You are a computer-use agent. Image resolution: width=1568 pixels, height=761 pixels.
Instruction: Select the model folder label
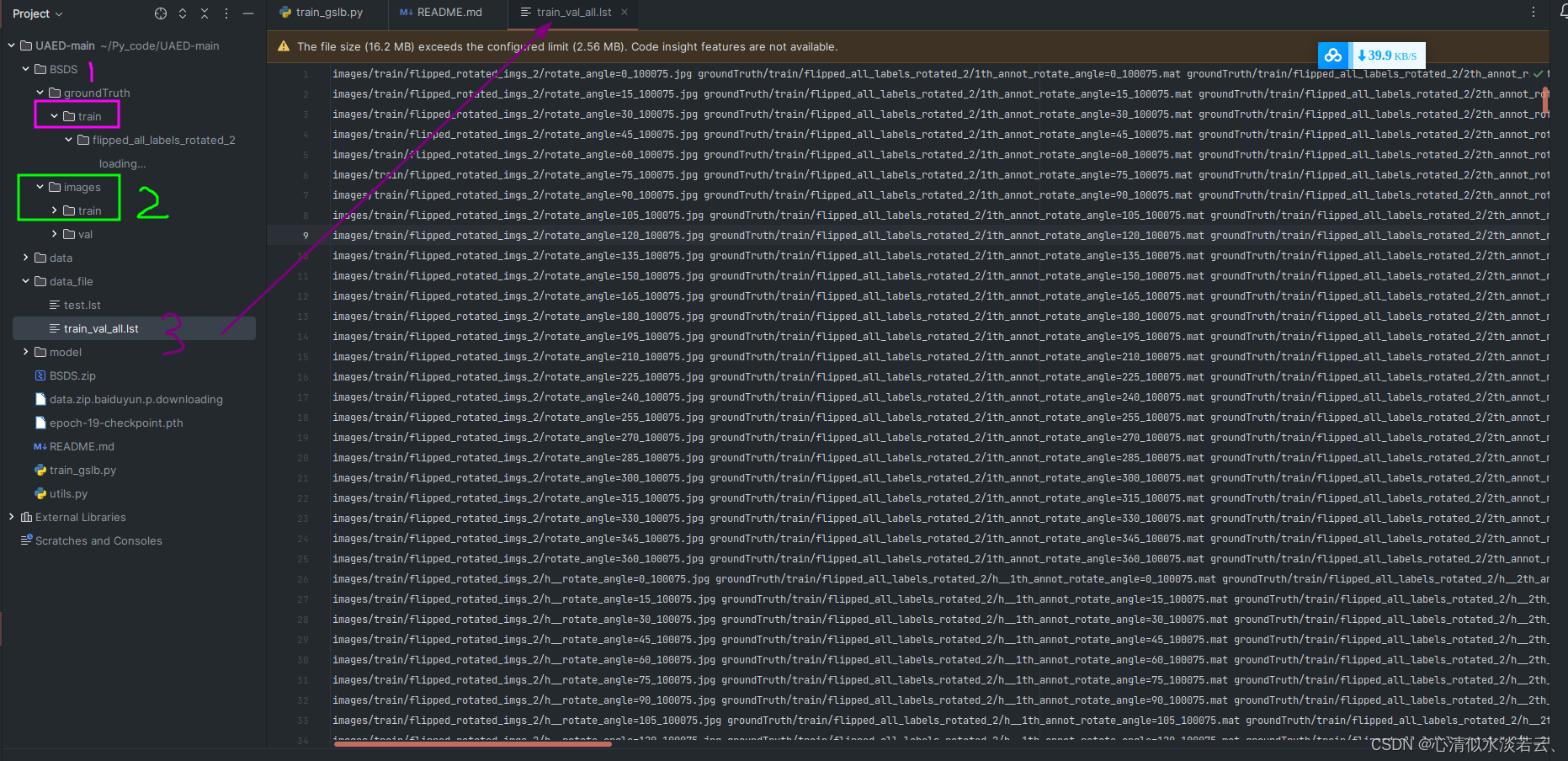click(x=66, y=352)
